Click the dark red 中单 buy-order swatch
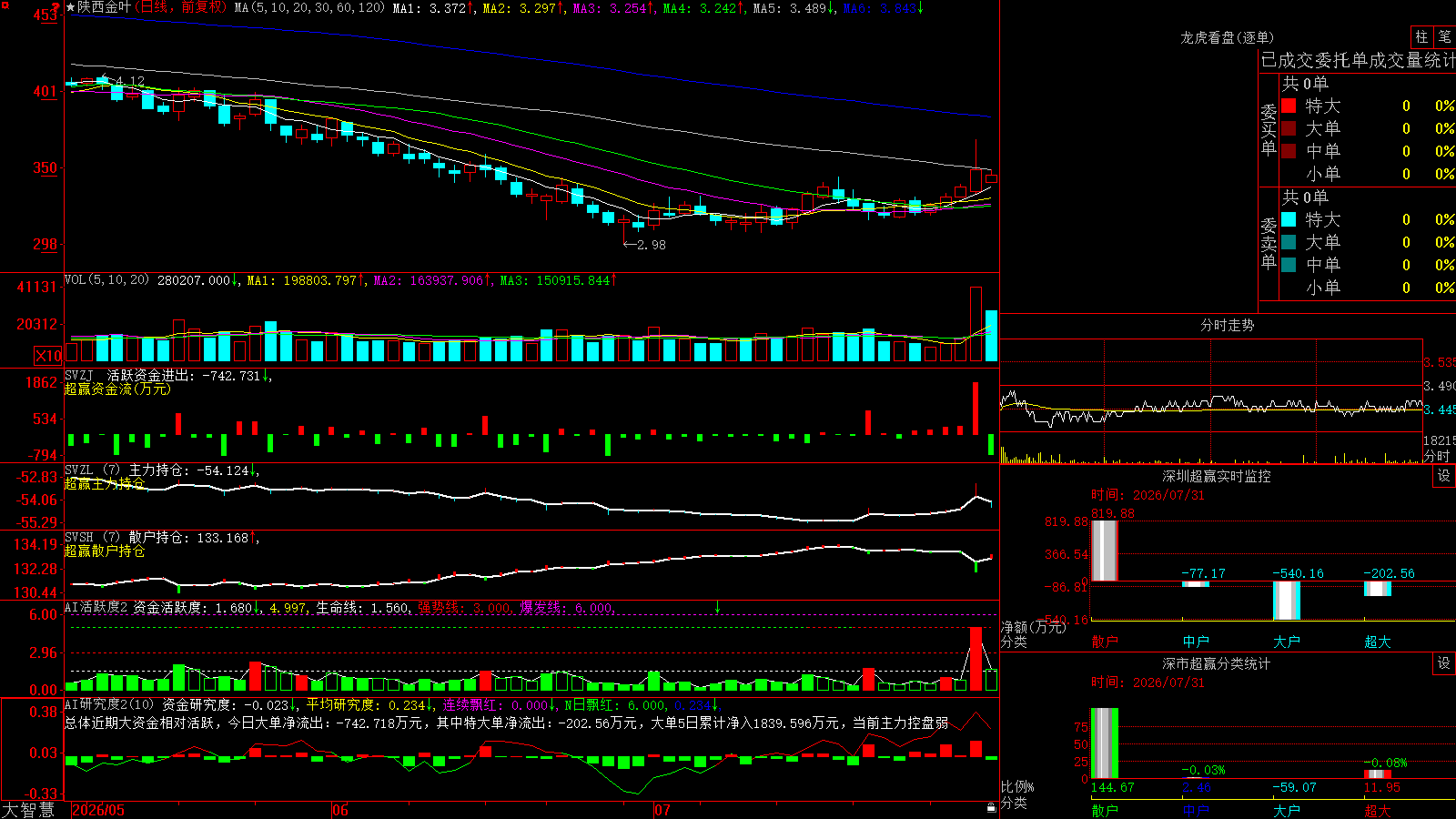Screen dimensions: 1456x819 1289,151
